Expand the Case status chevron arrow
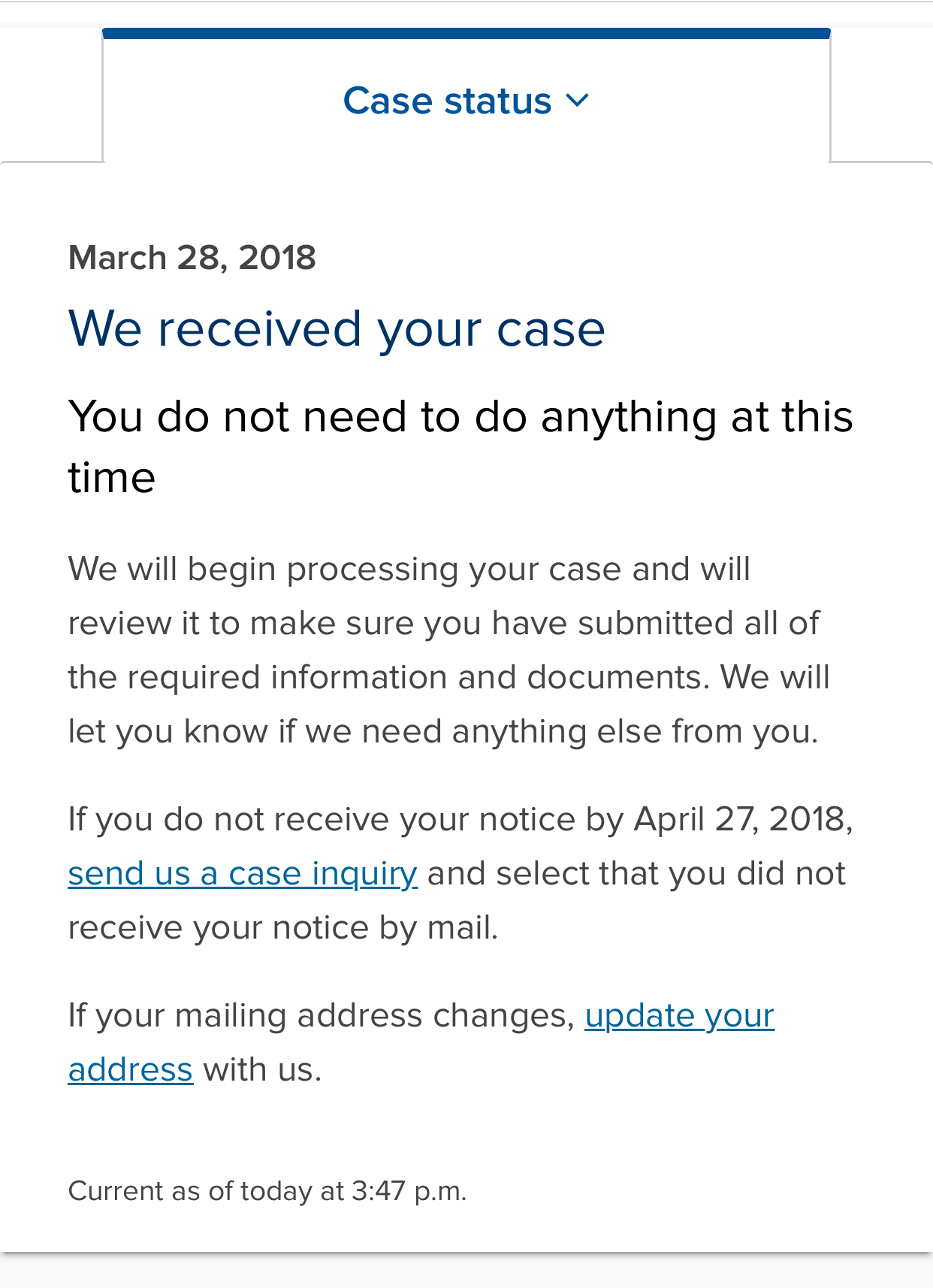 click(x=577, y=100)
